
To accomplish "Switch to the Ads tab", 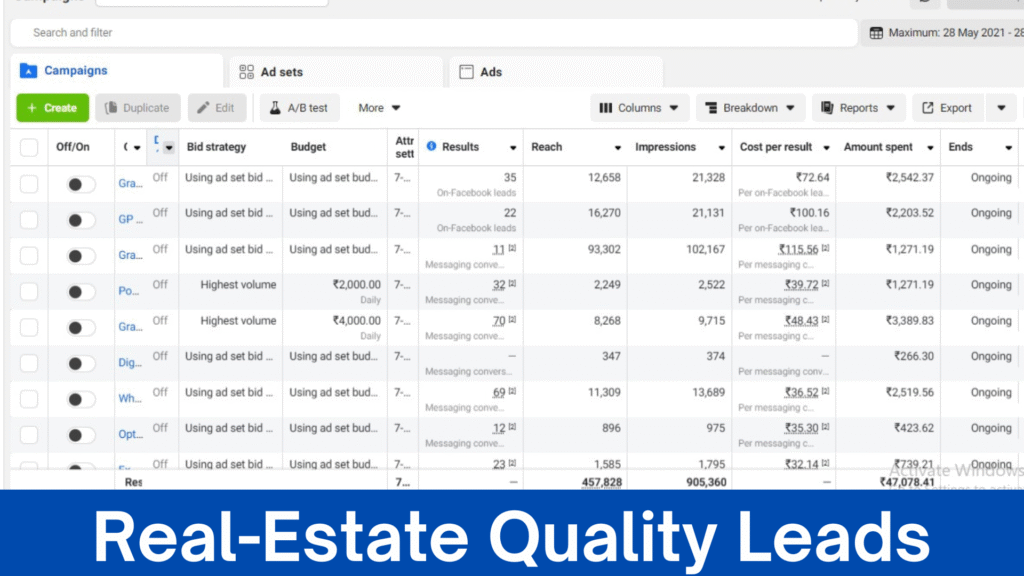I will pyautogui.click(x=491, y=72).
